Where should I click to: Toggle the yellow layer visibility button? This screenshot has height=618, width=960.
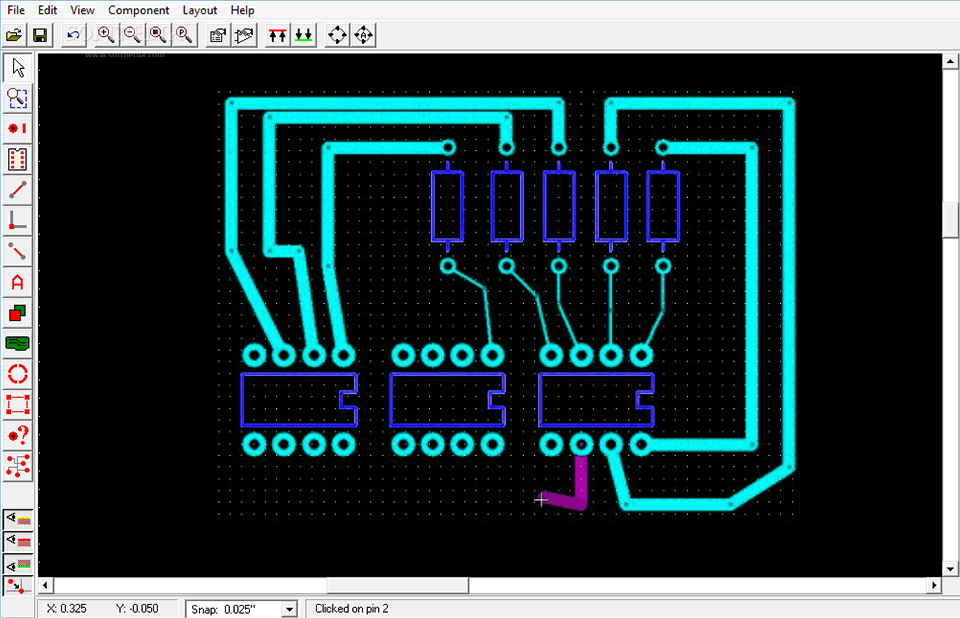click(17, 519)
